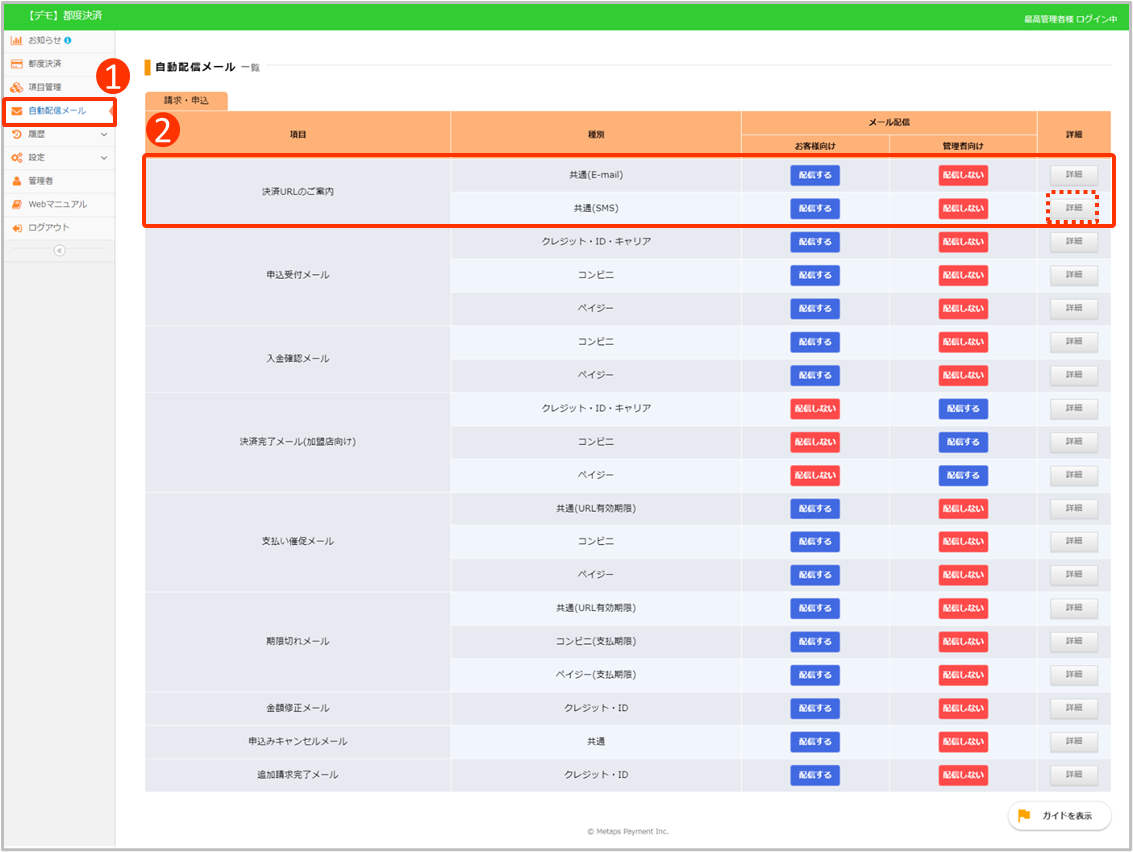Click the ガイドを表示 button
This screenshot has height=852, width=1133.
click(x=1059, y=816)
